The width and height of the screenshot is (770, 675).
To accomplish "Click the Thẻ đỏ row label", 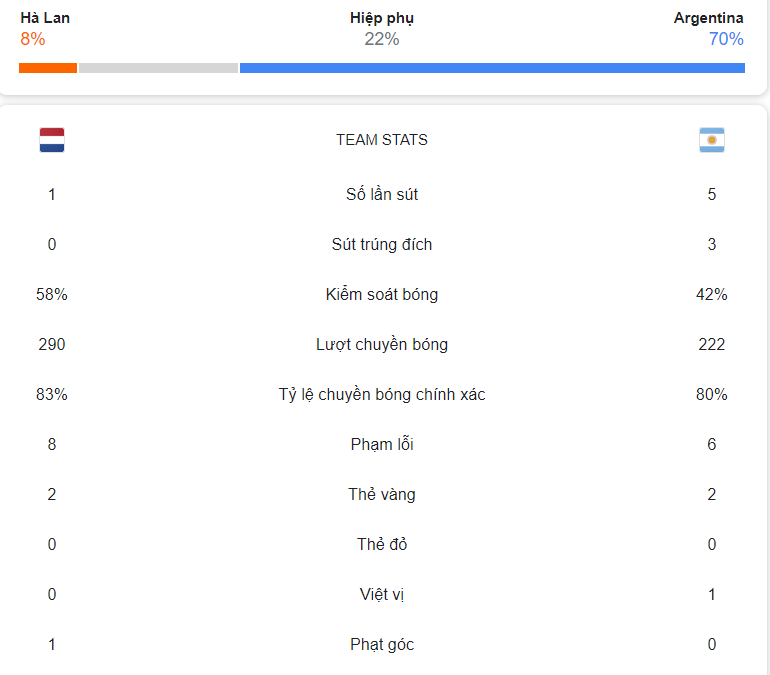I will [x=382, y=544].
